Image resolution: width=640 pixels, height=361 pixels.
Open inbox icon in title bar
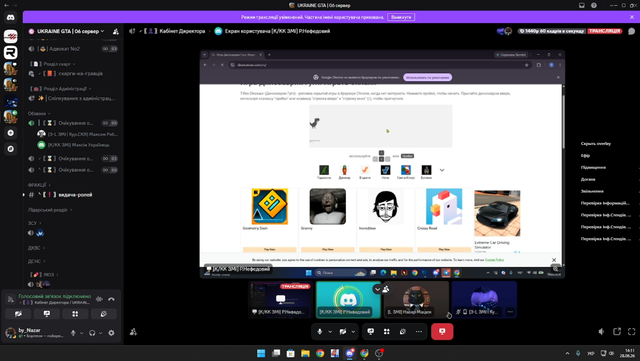[x=582, y=5]
